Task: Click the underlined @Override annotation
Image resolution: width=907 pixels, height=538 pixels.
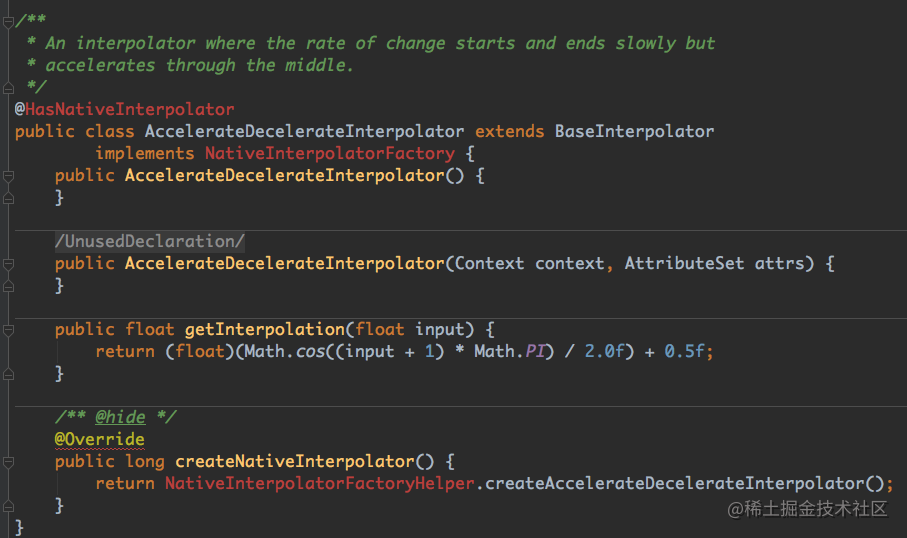Action: click(99, 439)
